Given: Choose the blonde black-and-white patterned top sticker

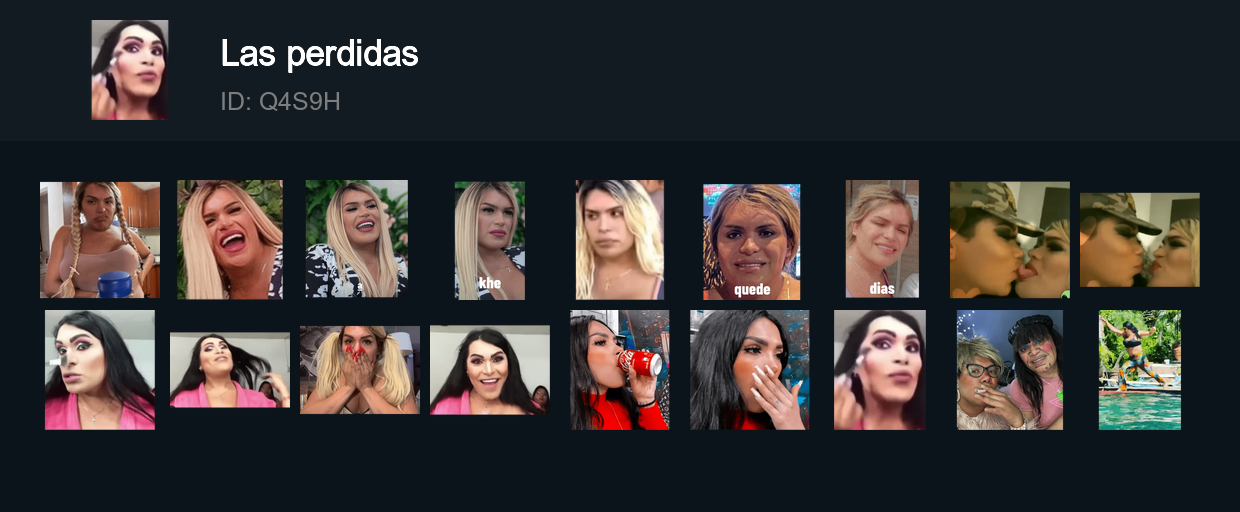Looking at the screenshot, I should [357, 239].
